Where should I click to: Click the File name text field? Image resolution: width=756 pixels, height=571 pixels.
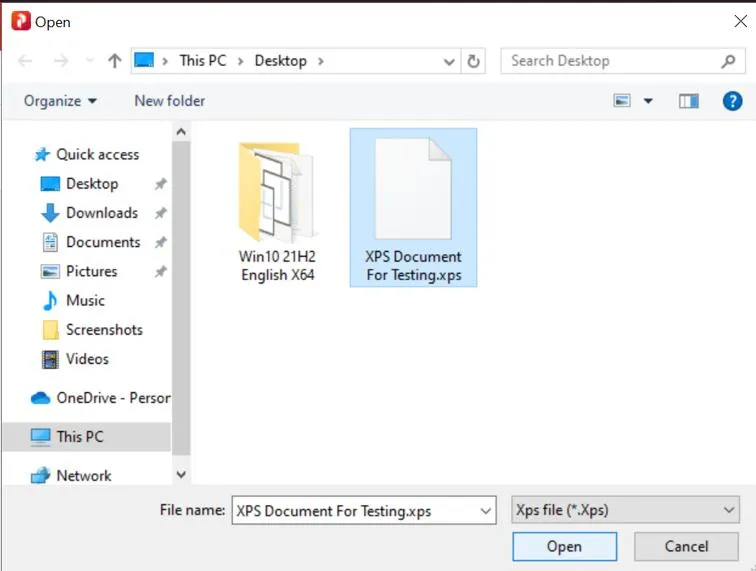[353, 511]
